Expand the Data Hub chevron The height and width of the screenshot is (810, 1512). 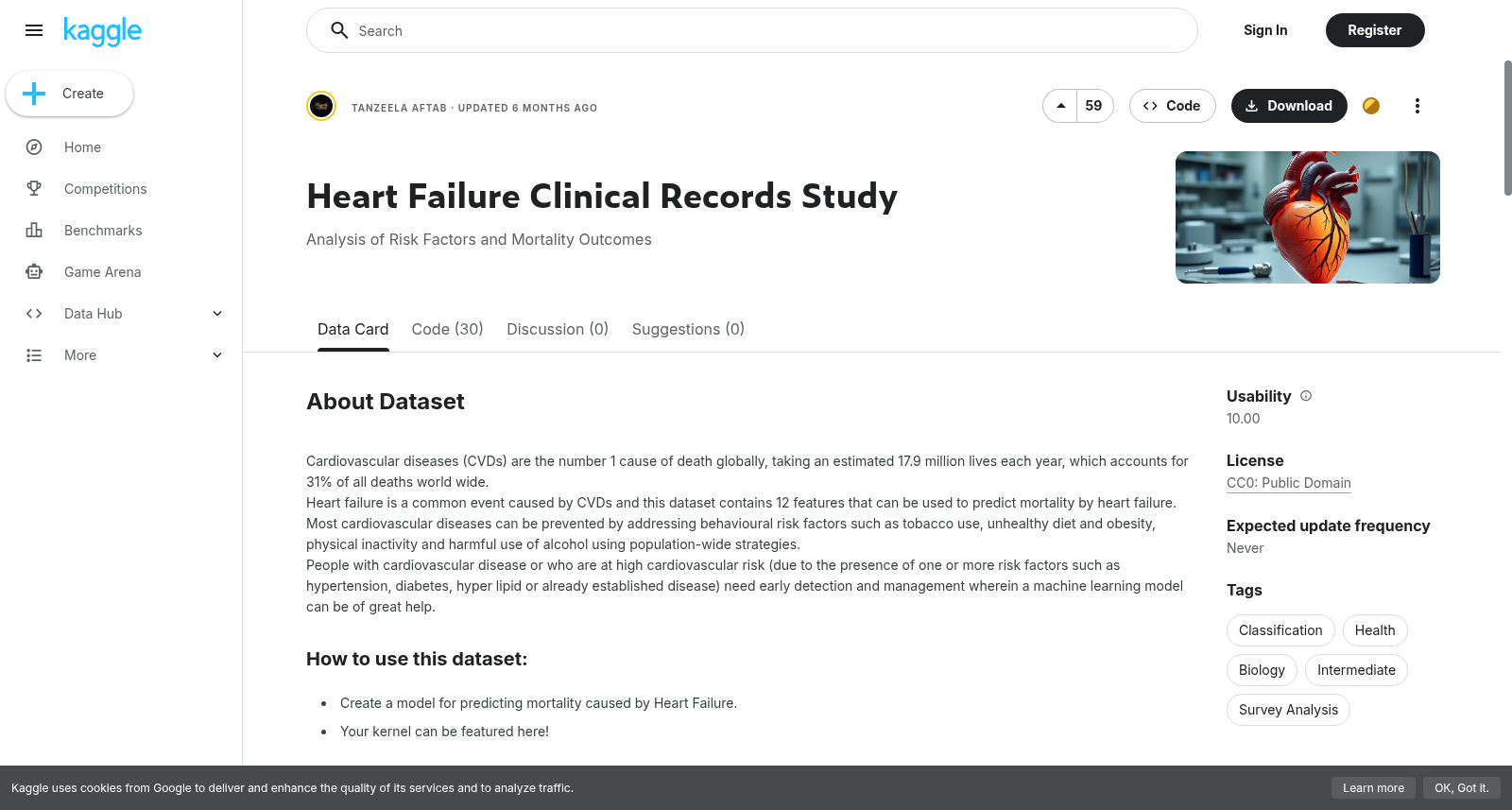(x=217, y=314)
